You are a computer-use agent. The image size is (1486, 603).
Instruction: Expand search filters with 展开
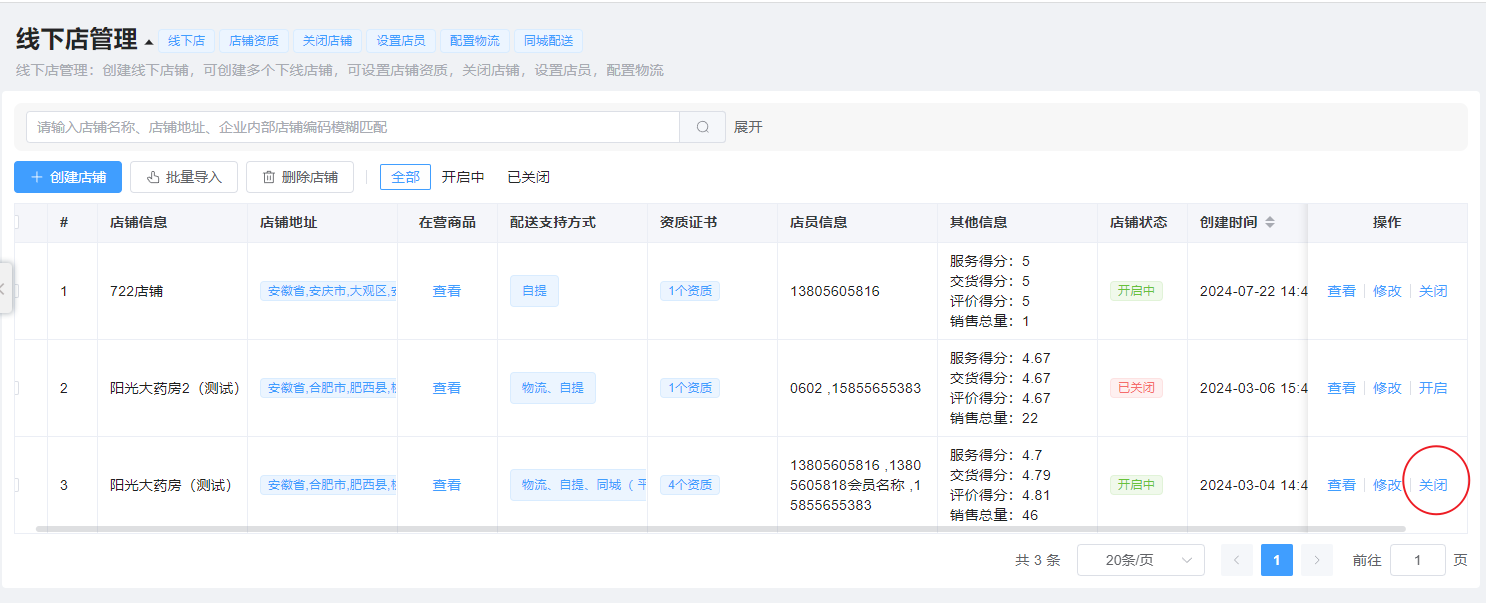tap(748, 127)
